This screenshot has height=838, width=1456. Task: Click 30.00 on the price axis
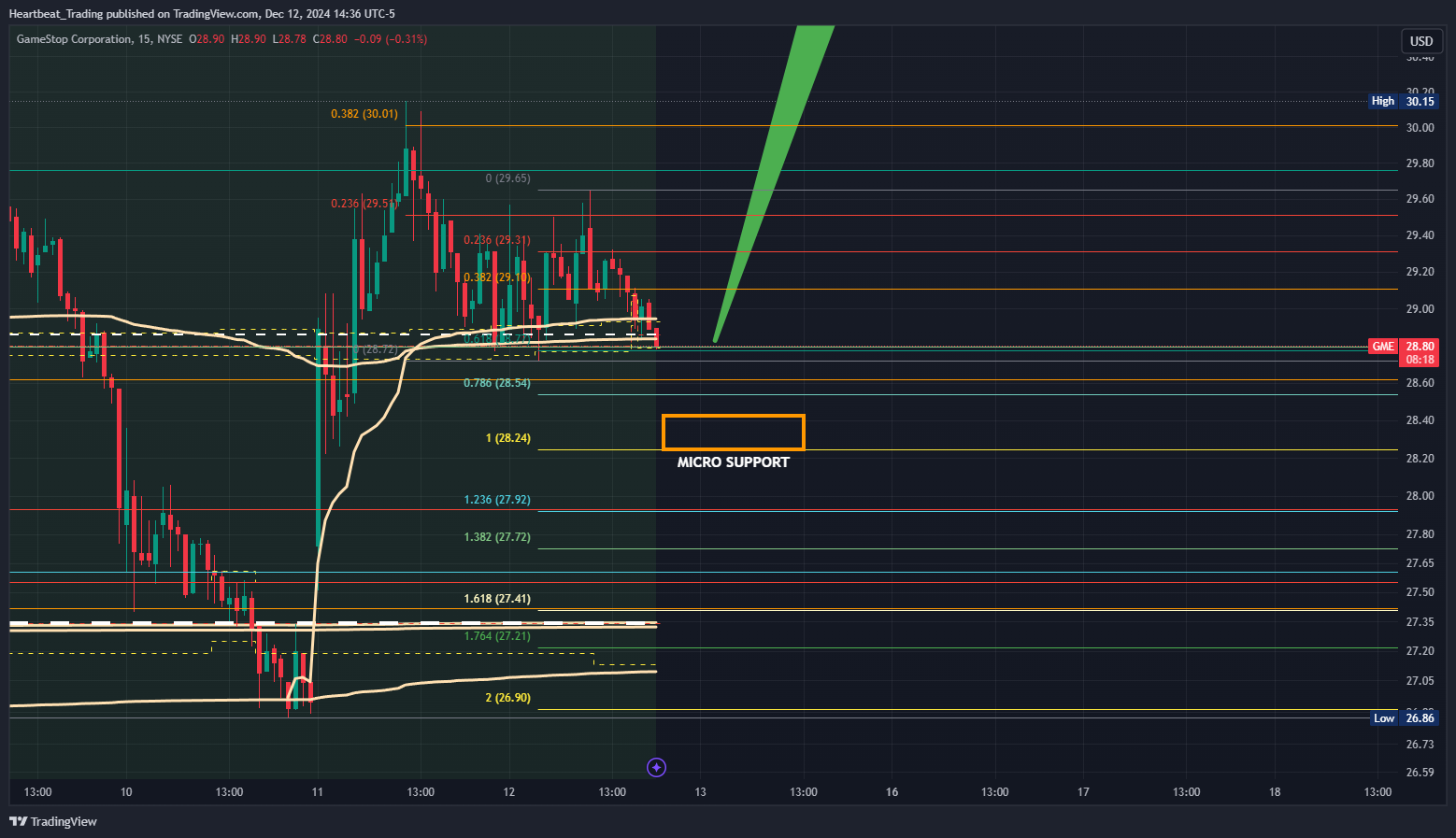pyautogui.click(x=1420, y=128)
